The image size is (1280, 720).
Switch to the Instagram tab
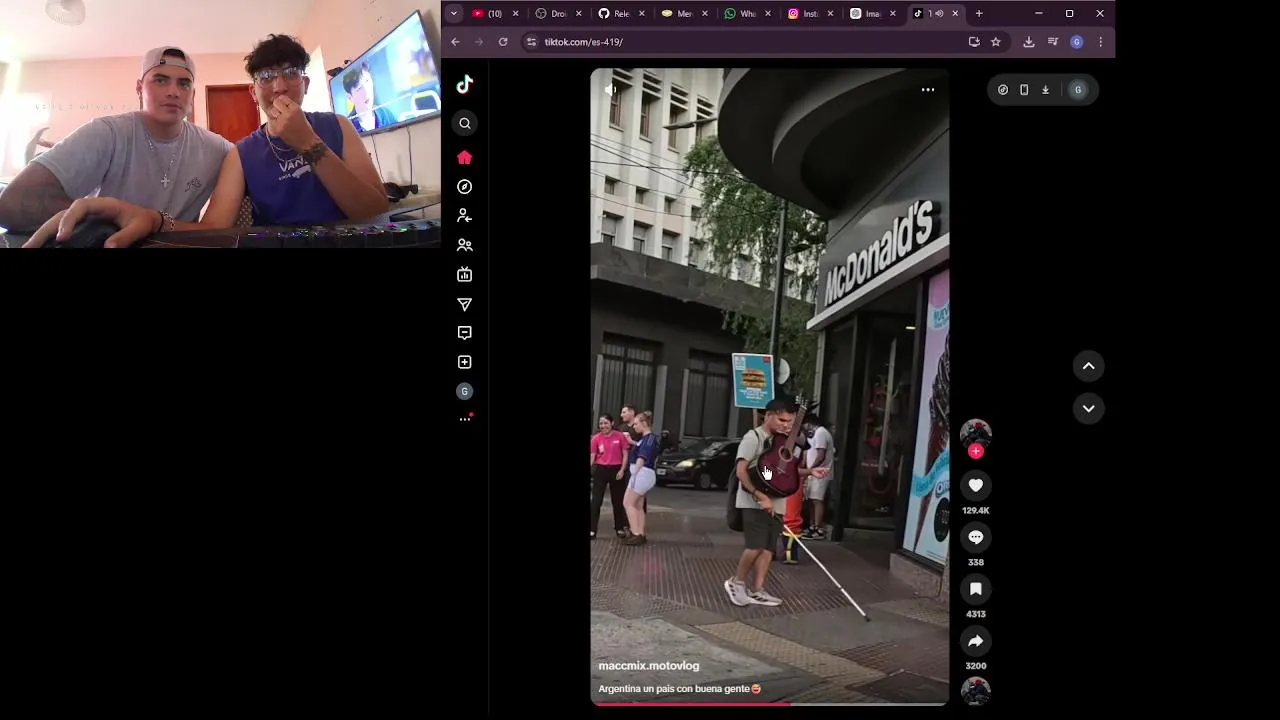pyautogui.click(x=810, y=14)
